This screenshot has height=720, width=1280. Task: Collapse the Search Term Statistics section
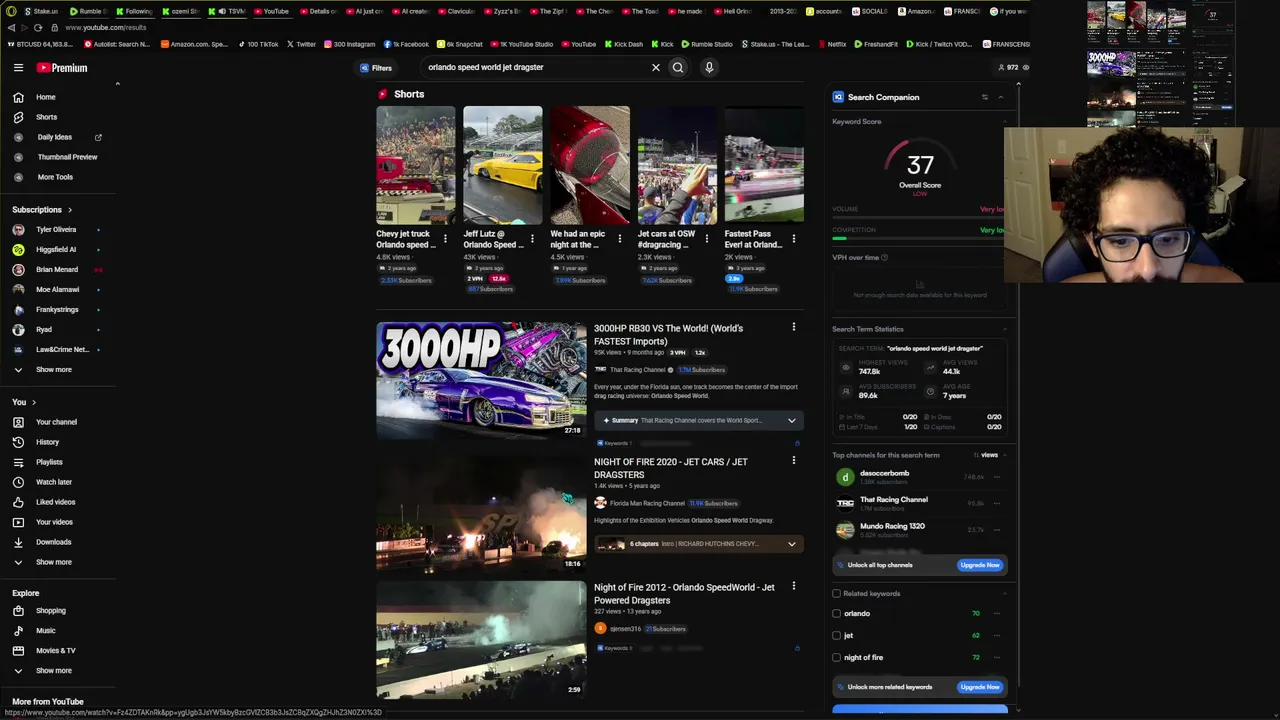(1004, 329)
